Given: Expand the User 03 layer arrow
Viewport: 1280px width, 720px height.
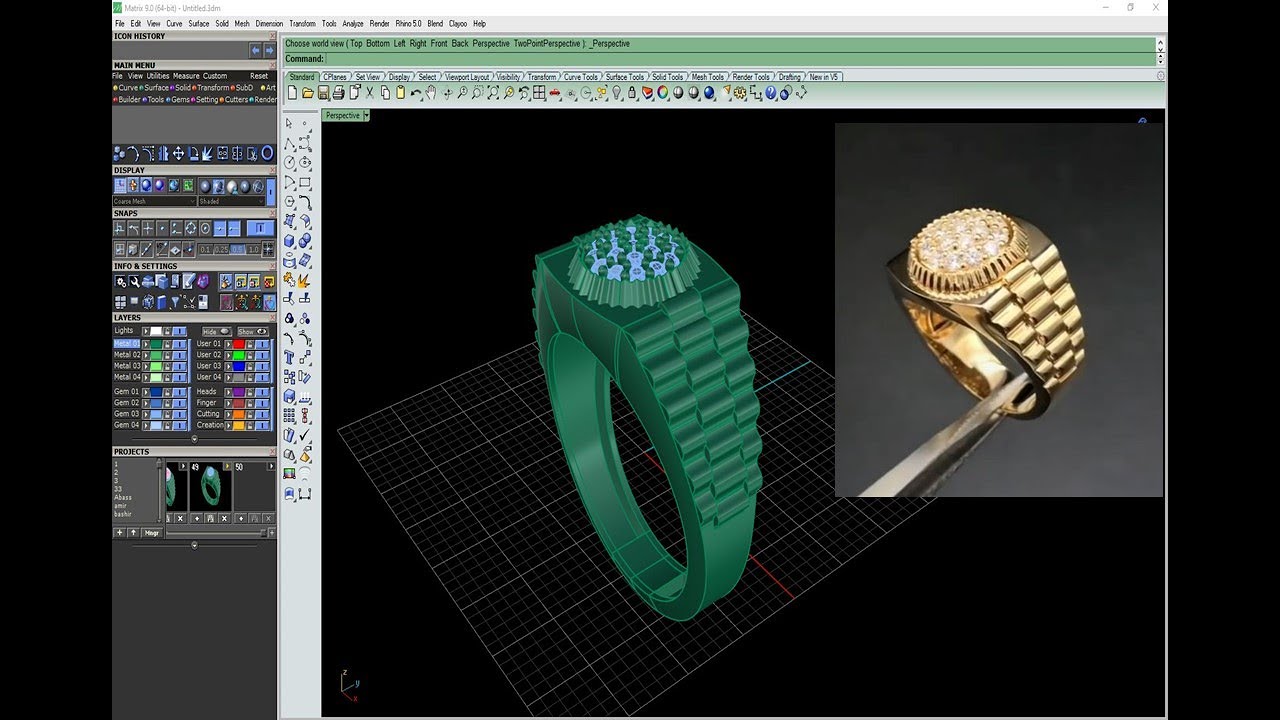Looking at the screenshot, I should 228,366.
